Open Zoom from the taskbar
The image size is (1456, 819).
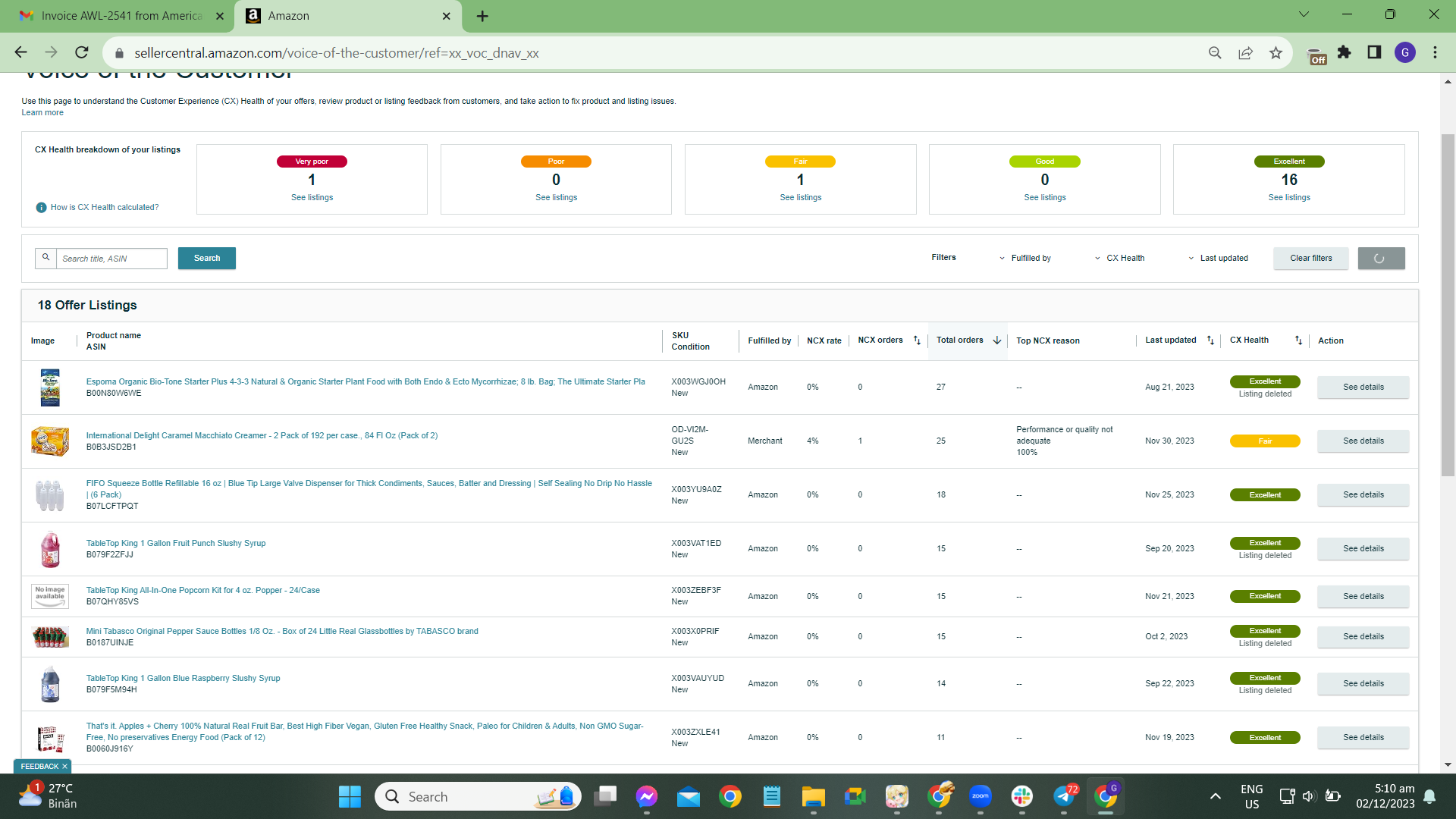coord(980,797)
